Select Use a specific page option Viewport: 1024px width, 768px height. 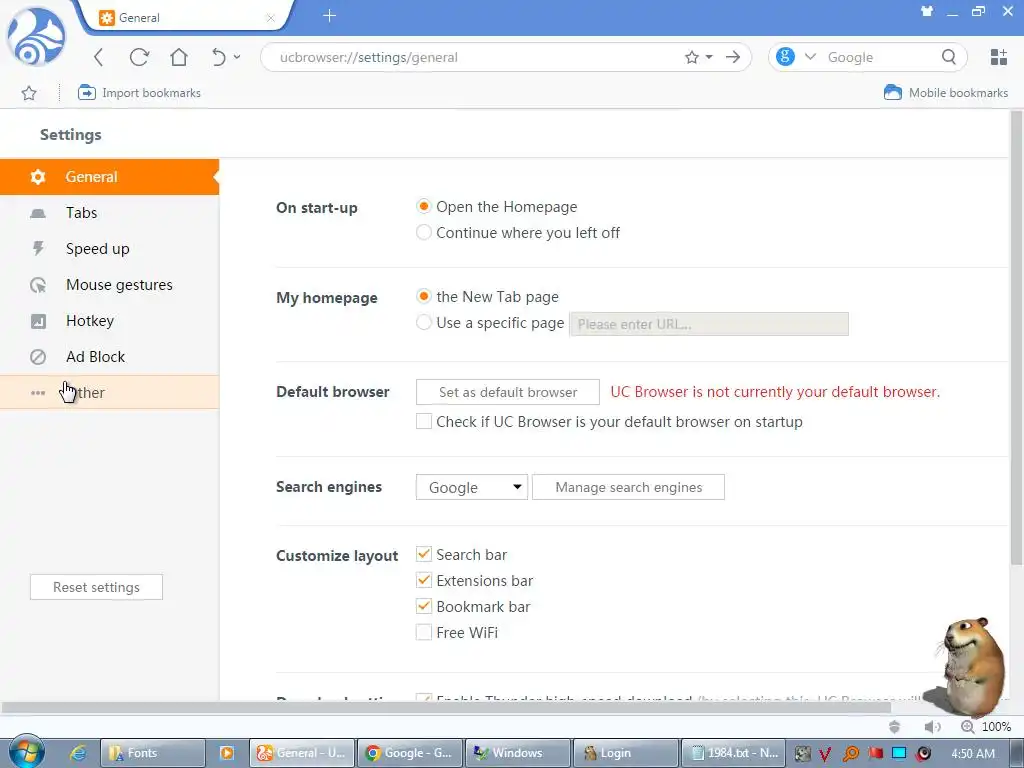click(424, 323)
